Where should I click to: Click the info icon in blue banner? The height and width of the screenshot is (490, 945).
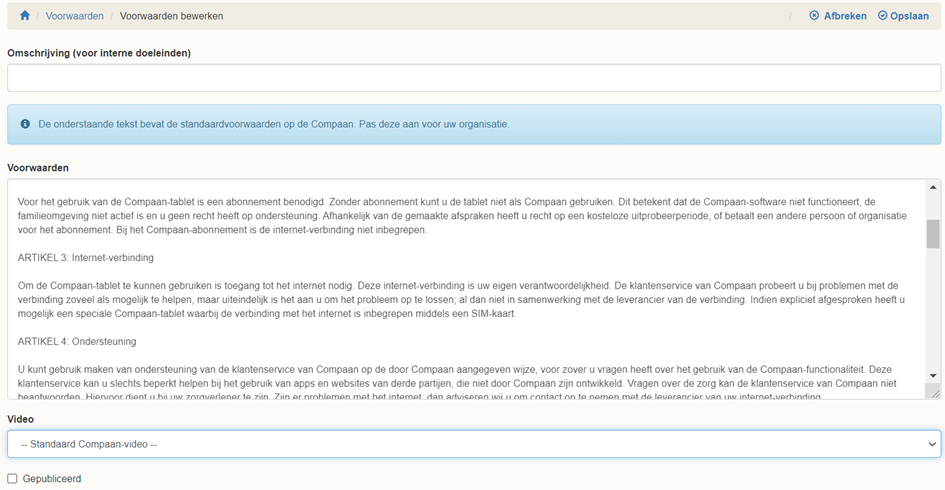25,124
